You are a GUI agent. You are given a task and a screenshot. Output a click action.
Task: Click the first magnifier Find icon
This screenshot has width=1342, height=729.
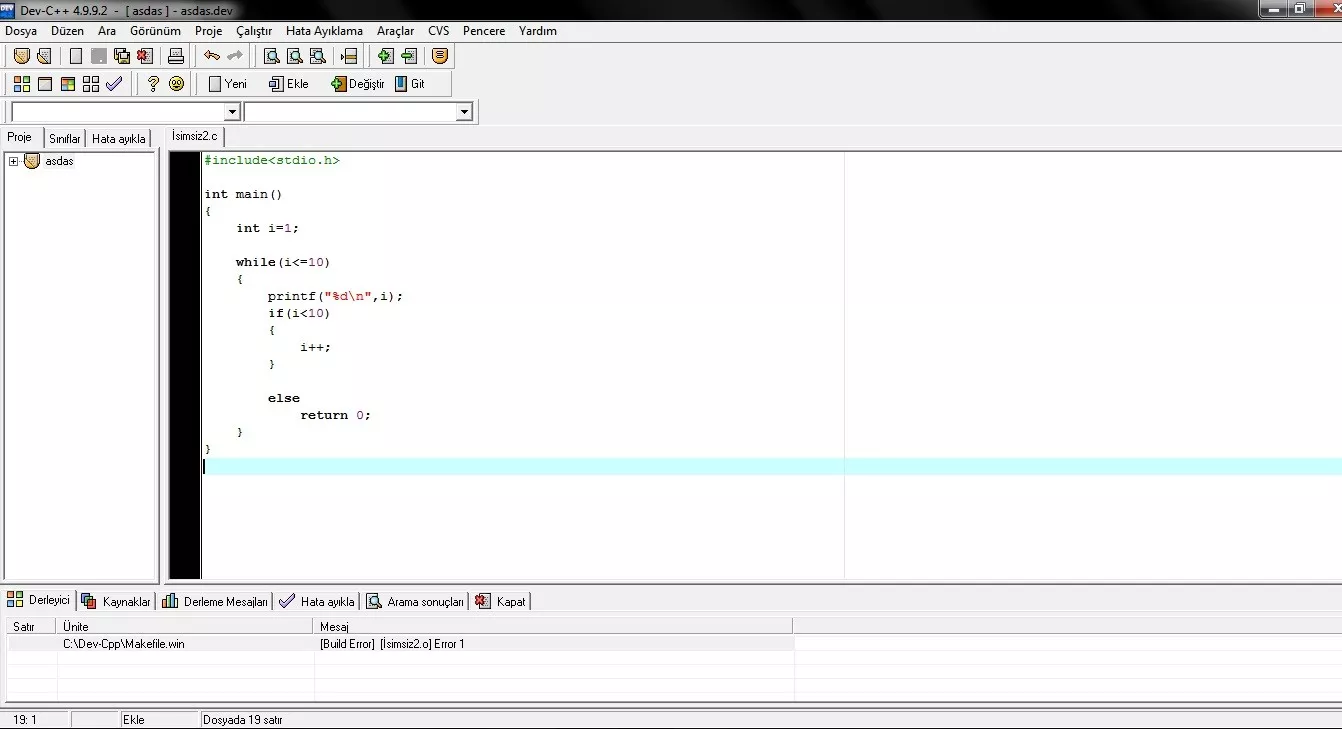tap(271, 56)
